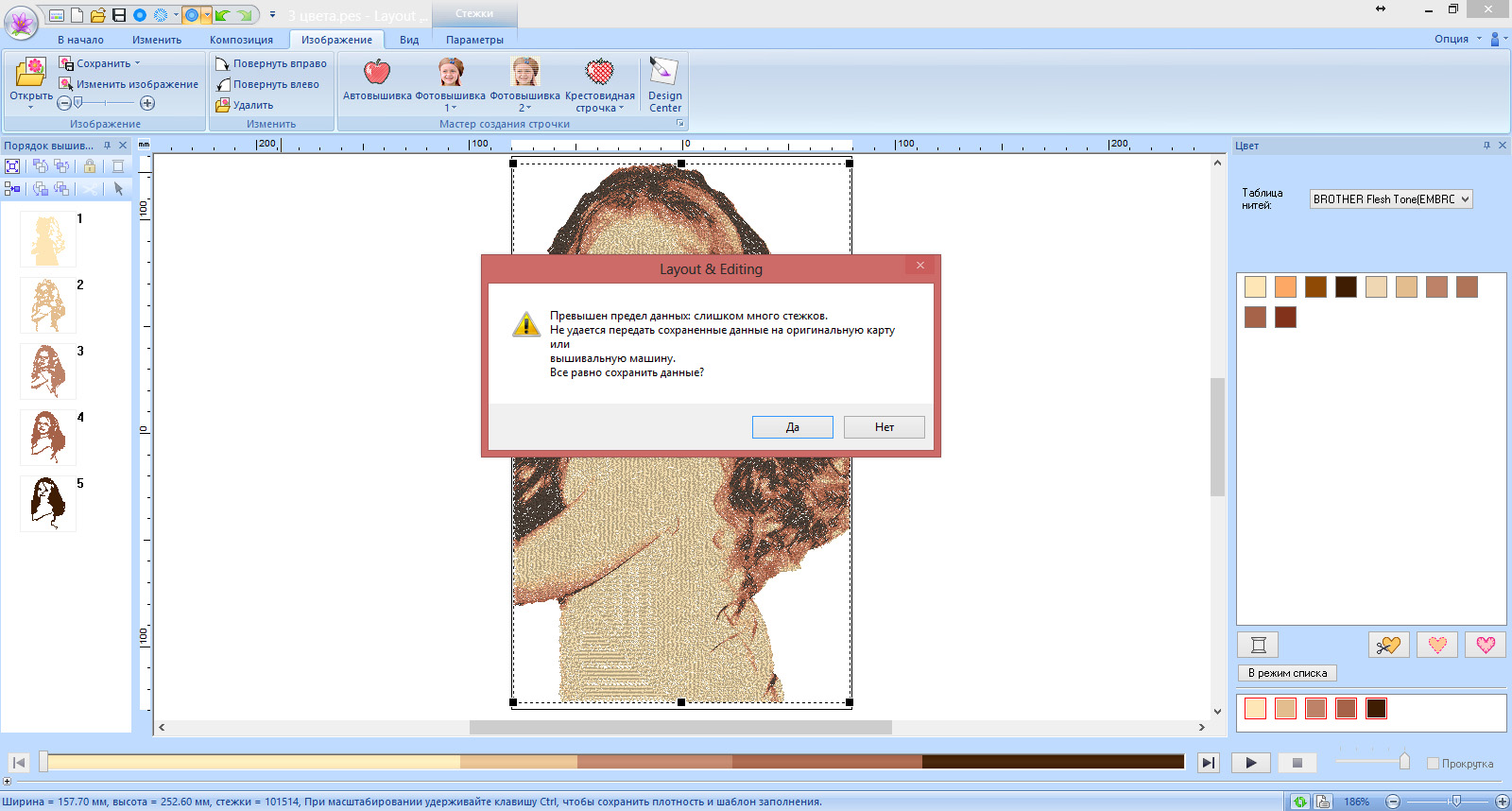Click the status bar zoom slider handle

click(1456, 802)
